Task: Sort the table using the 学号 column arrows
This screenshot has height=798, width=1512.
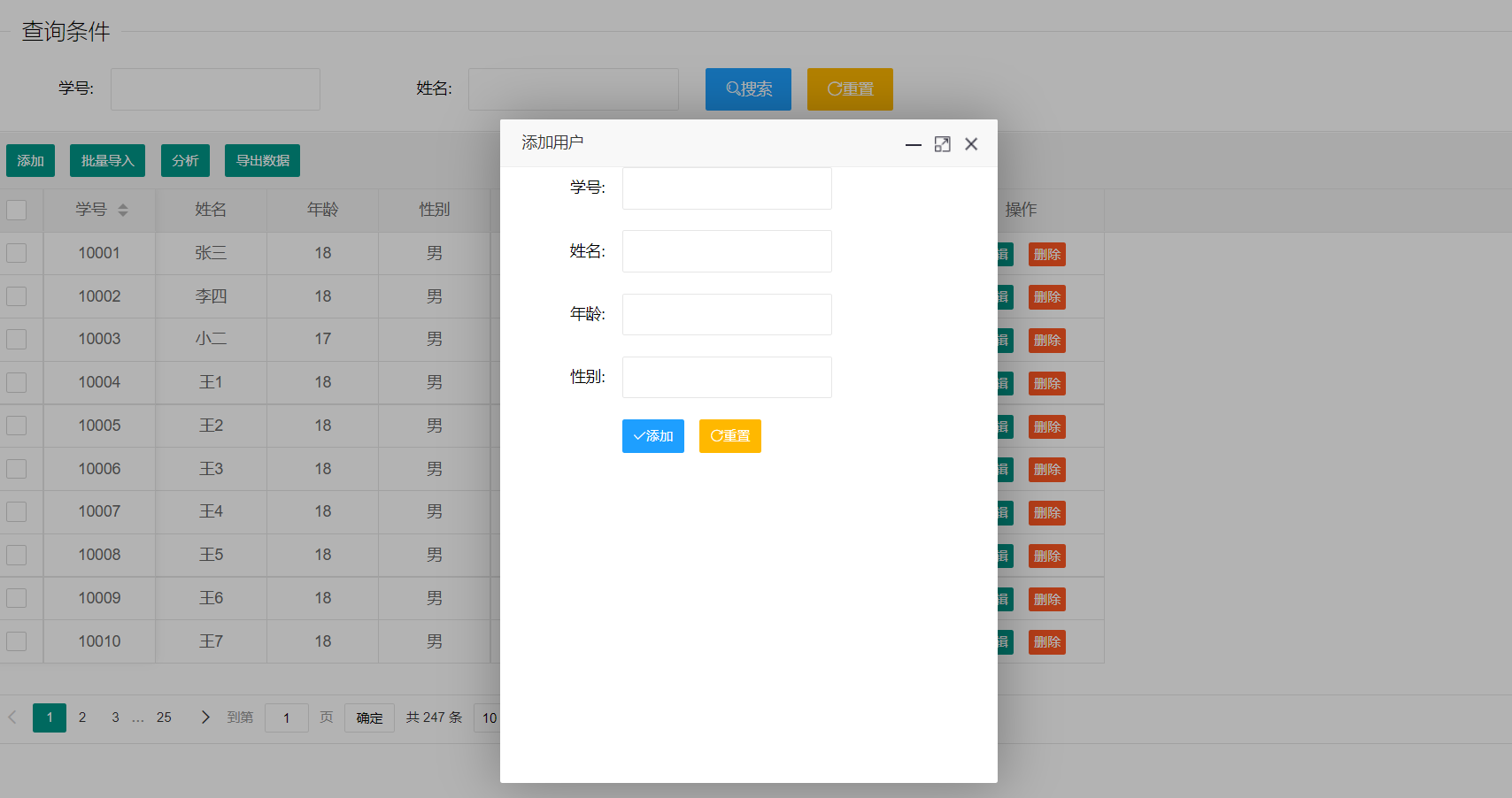Action: click(124, 210)
